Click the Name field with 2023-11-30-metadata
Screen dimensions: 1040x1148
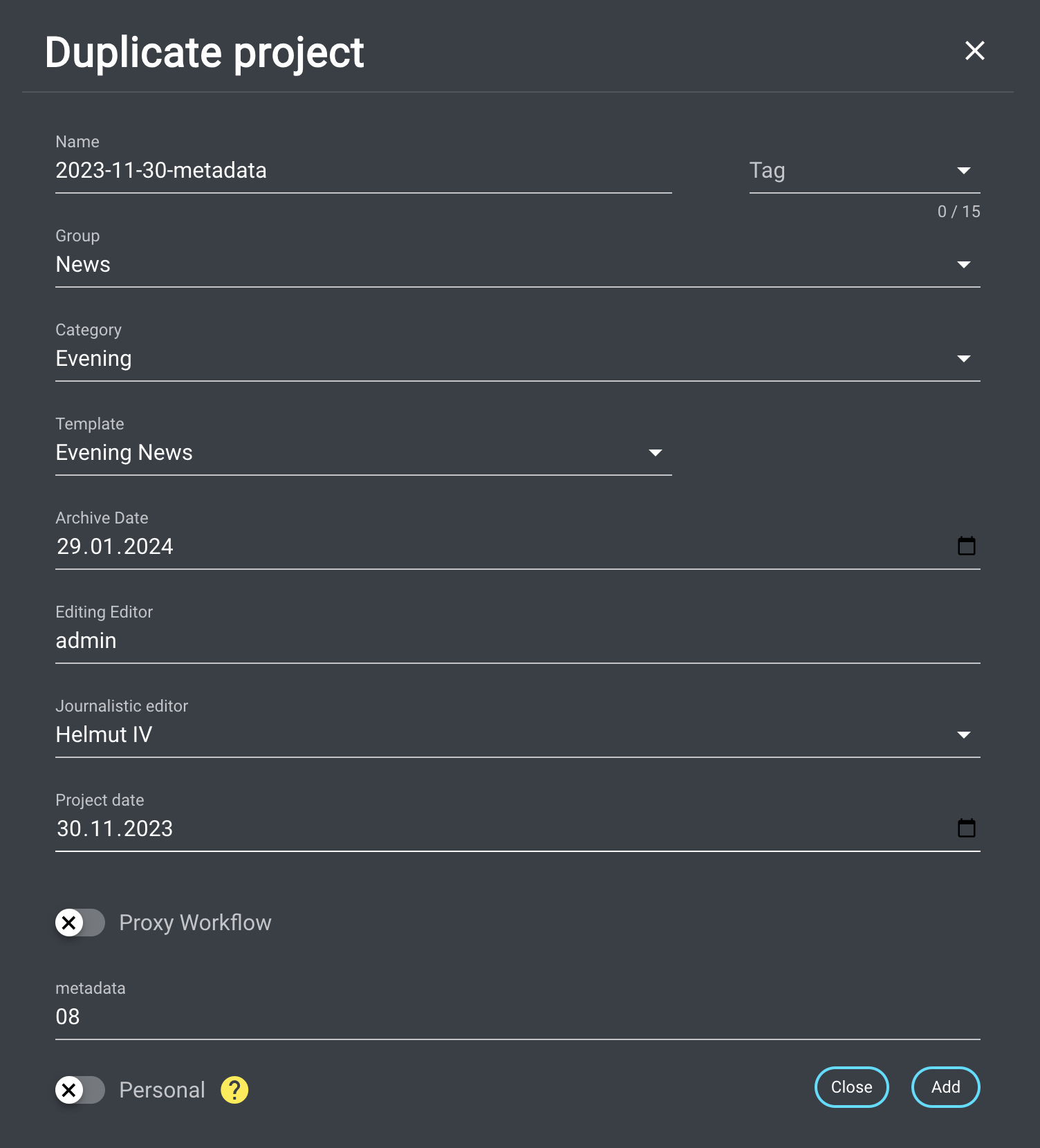click(363, 171)
